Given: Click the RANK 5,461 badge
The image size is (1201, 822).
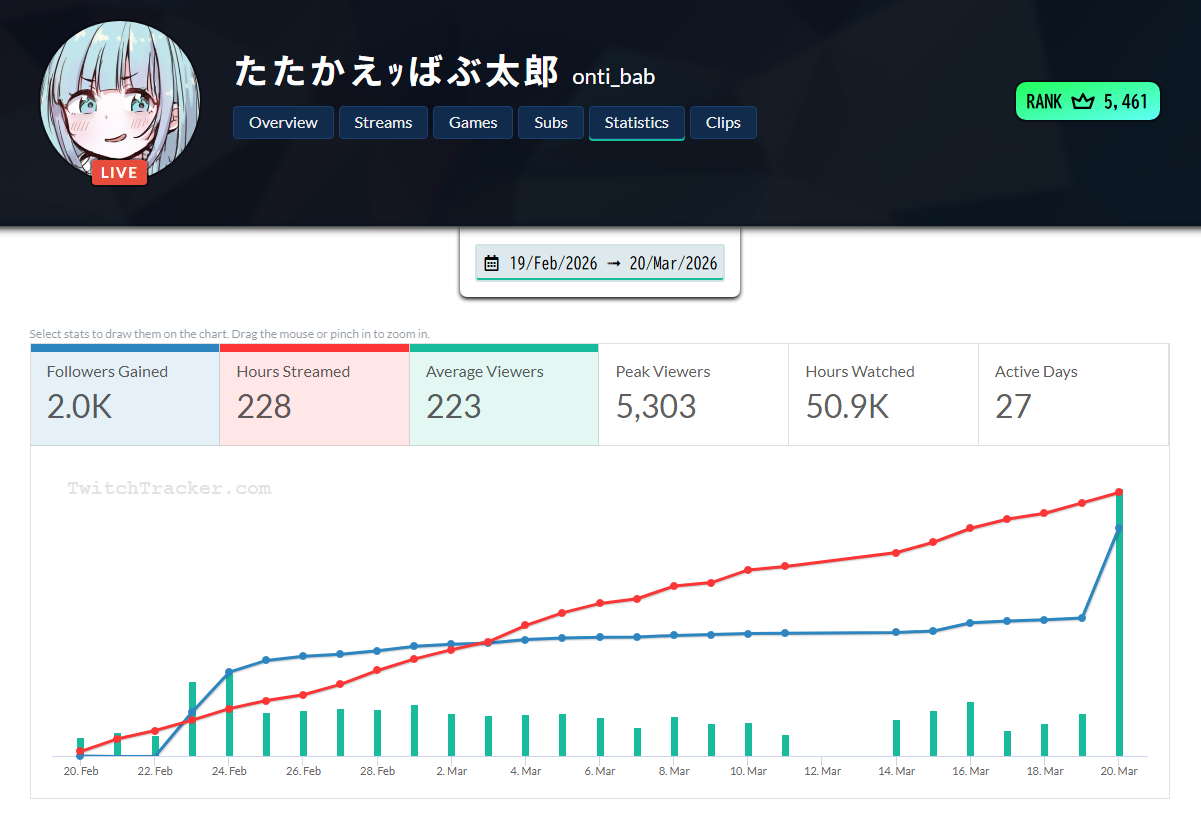Looking at the screenshot, I should [x=1087, y=102].
